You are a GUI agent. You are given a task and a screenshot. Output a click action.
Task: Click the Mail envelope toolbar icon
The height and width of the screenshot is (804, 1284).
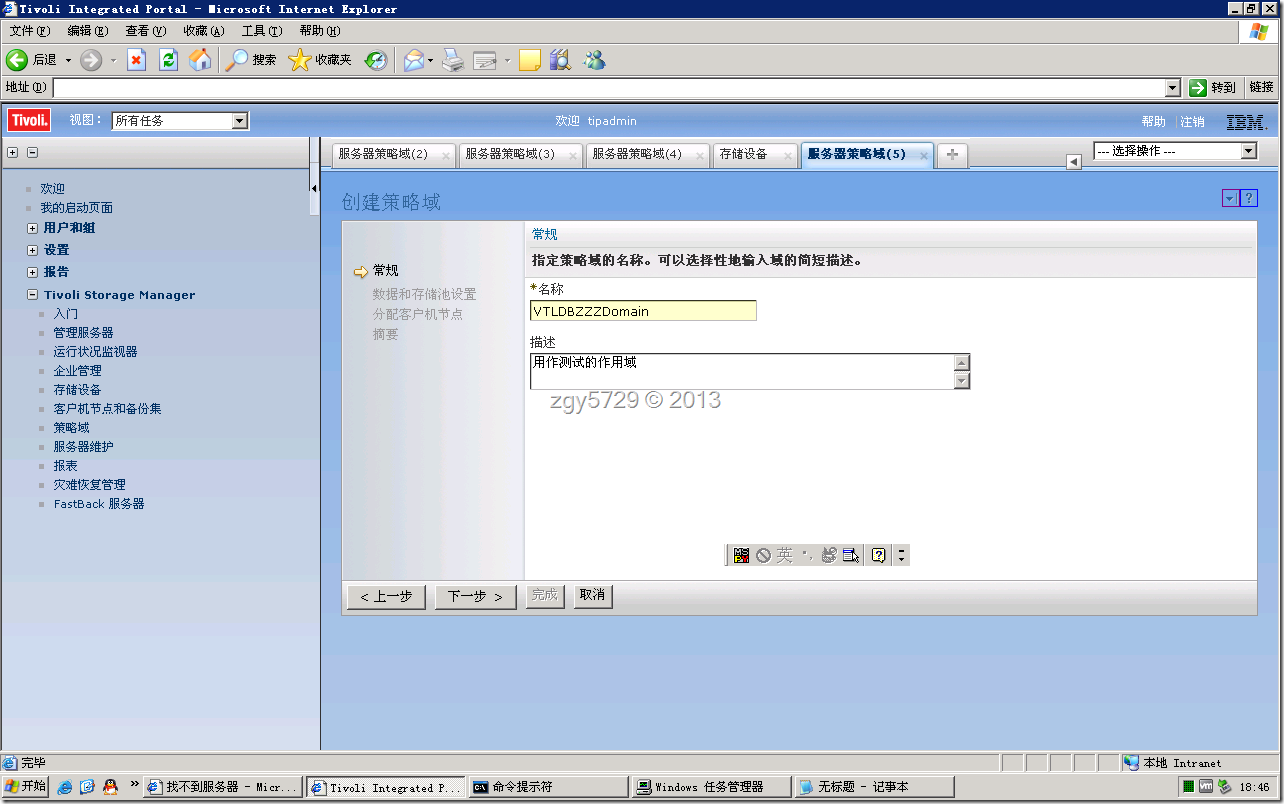(x=414, y=60)
